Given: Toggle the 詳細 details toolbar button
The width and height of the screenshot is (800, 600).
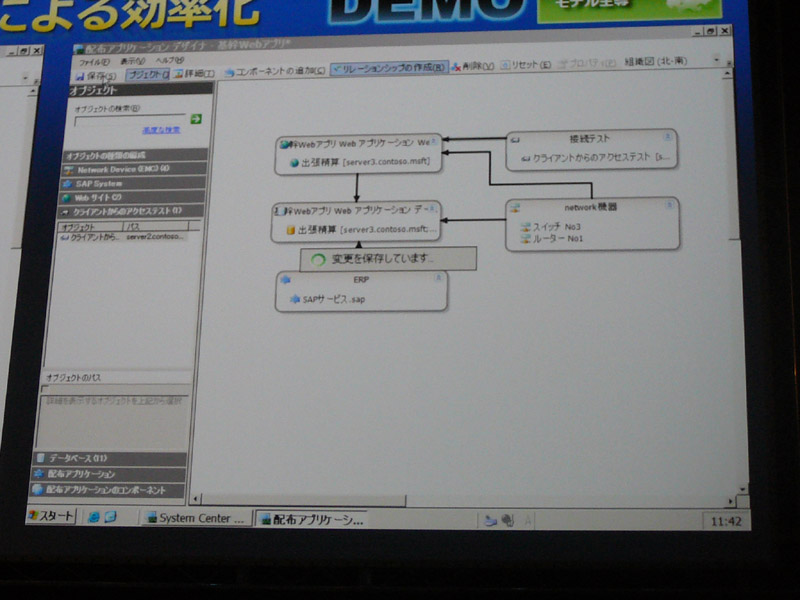Looking at the screenshot, I should click(x=193, y=74).
